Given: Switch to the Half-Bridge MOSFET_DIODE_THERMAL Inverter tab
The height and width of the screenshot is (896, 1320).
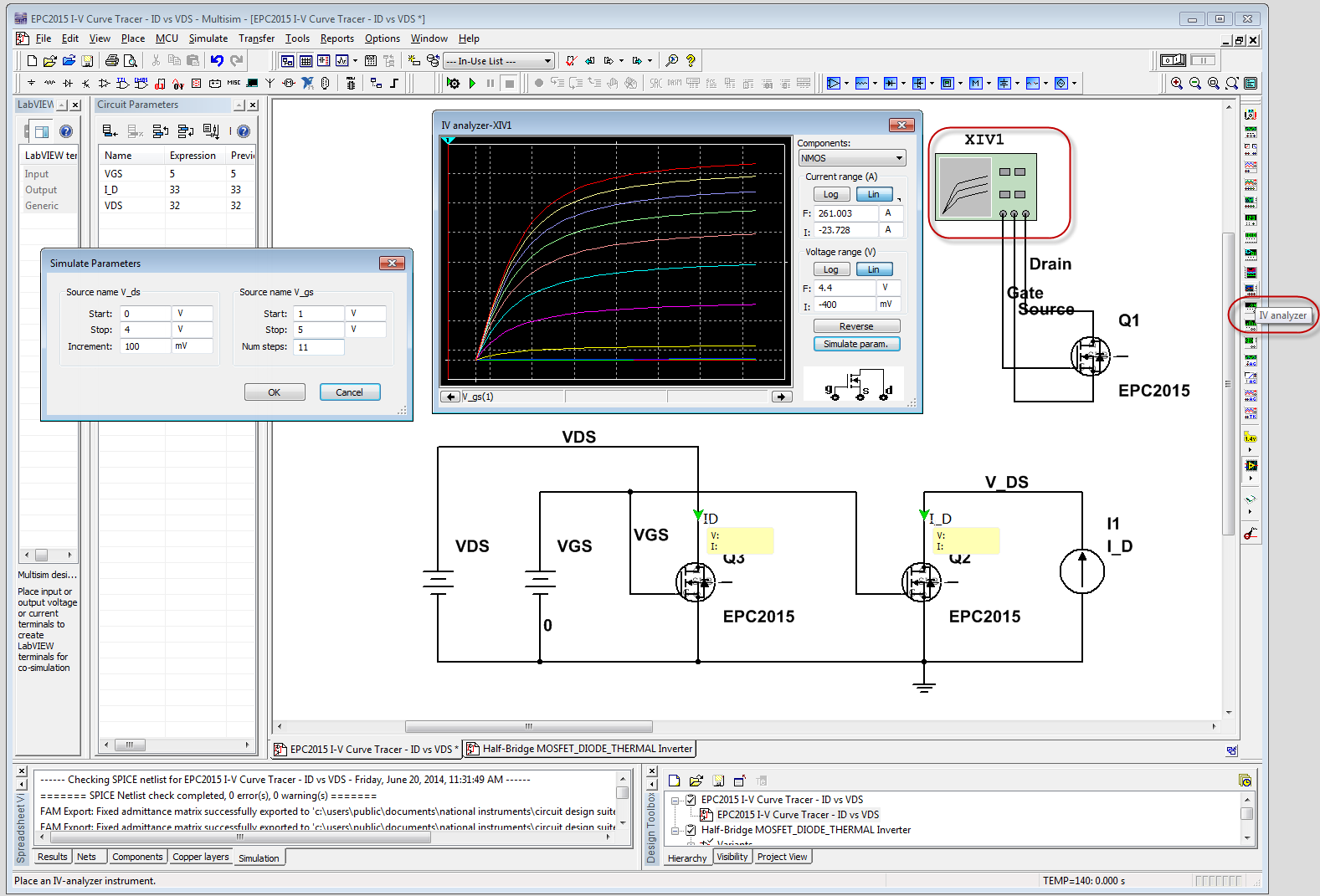Looking at the screenshot, I should pos(580,749).
